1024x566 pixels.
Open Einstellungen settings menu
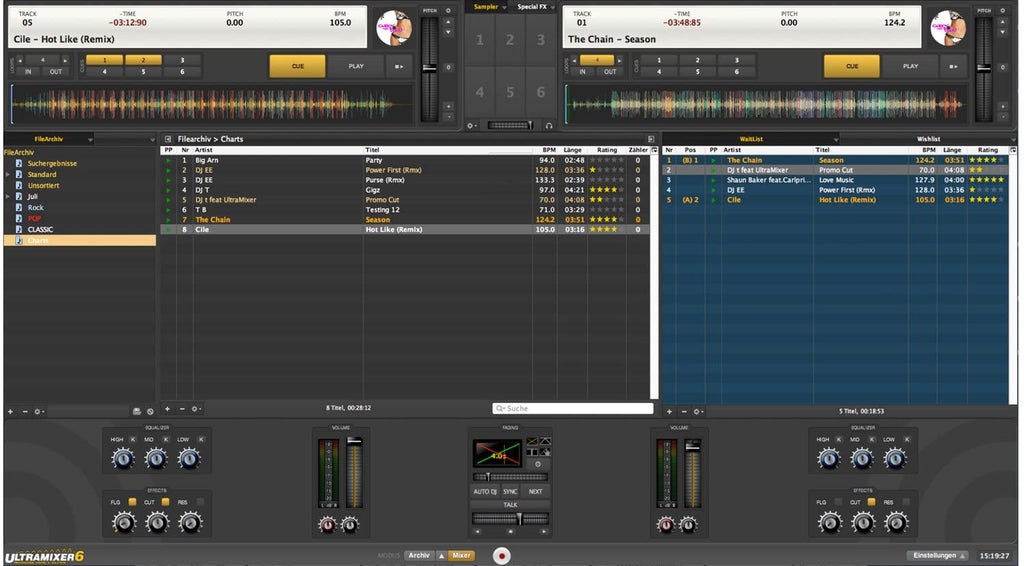pyautogui.click(x=939, y=556)
